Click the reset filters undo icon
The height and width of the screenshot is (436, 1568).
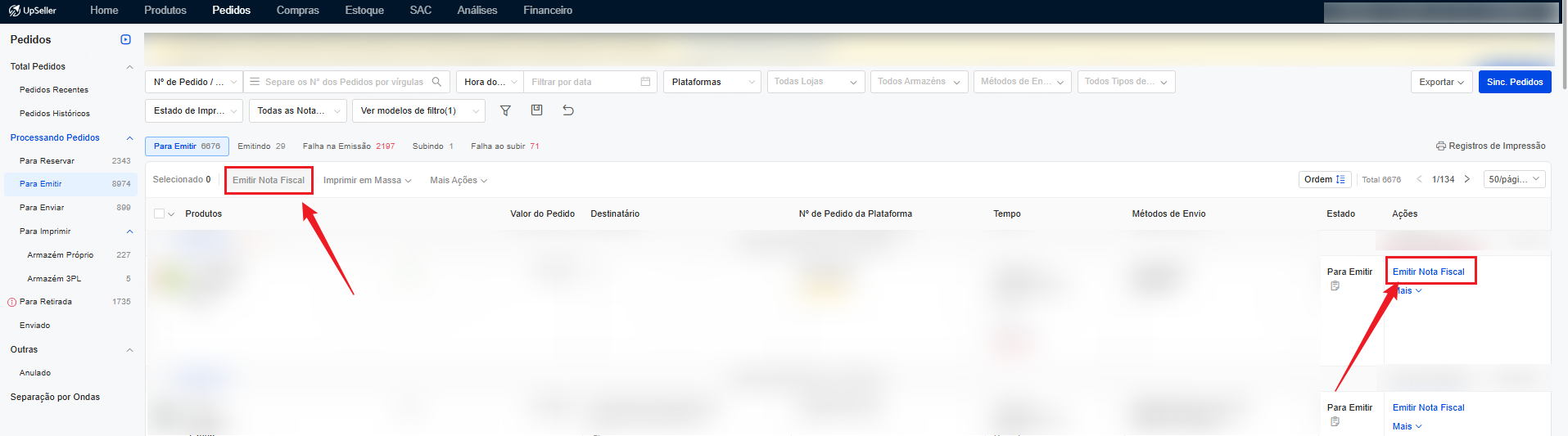(x=568, y=110)
